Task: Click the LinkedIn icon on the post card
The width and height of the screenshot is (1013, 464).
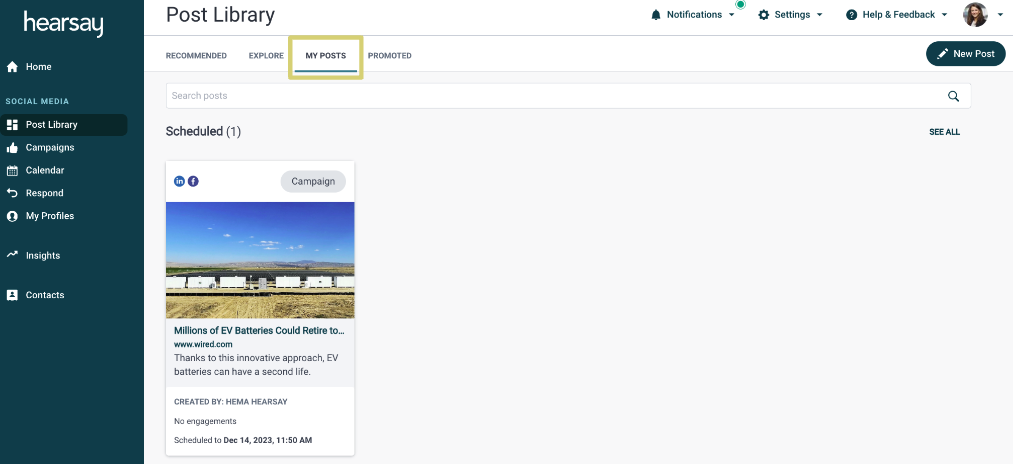Action: (x=180, y=181)
